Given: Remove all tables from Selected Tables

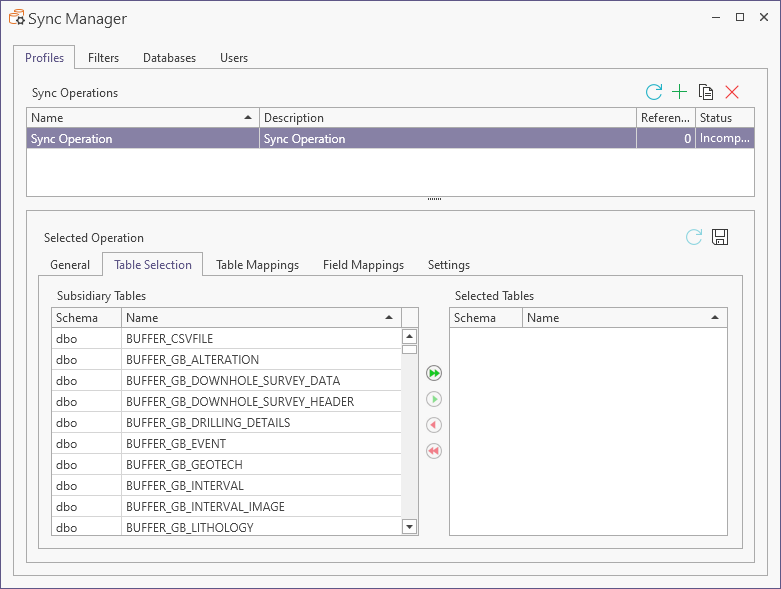Looking at the screenshot, I should point(434,451).
